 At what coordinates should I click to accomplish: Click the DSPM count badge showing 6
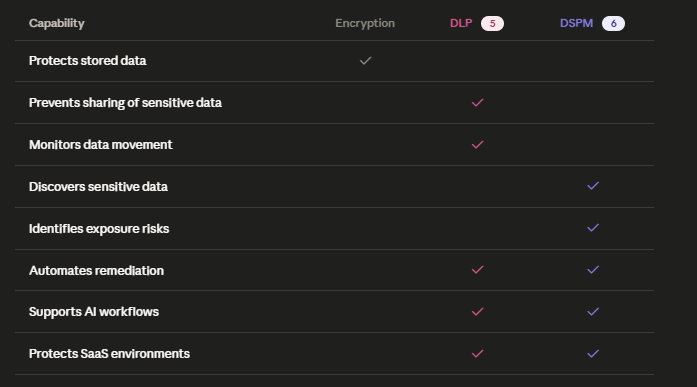613,24
